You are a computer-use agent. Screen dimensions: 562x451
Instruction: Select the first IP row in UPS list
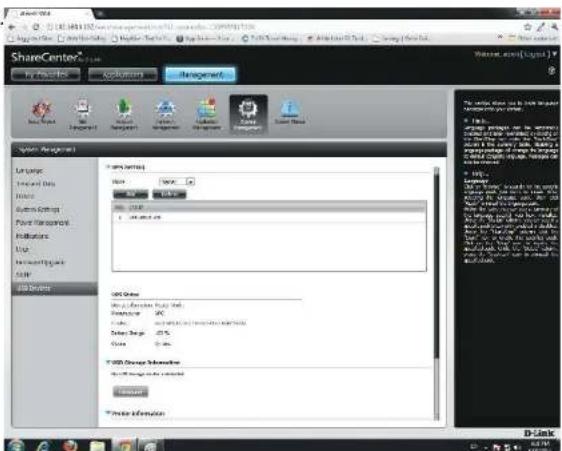269,218
